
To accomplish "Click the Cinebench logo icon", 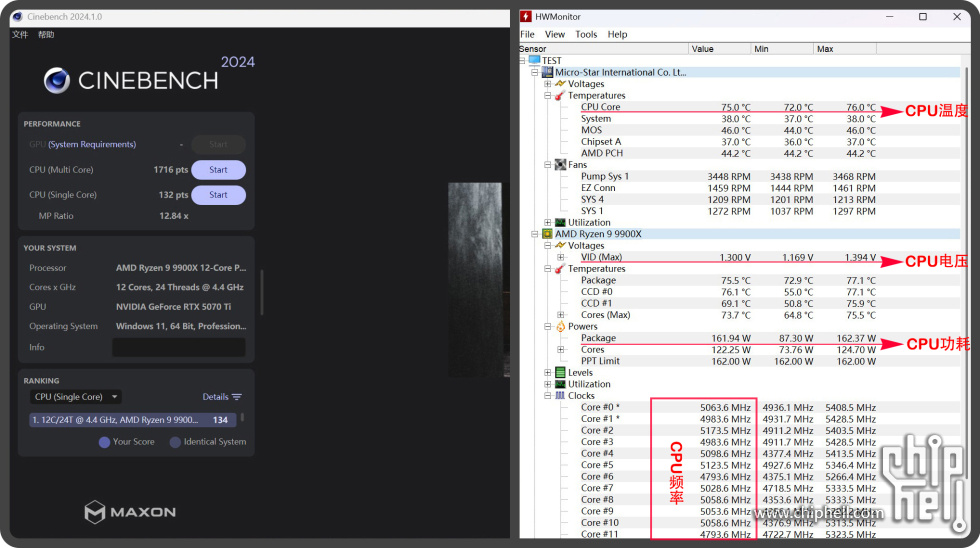I will pyautogui.click(x=57, y=81).
